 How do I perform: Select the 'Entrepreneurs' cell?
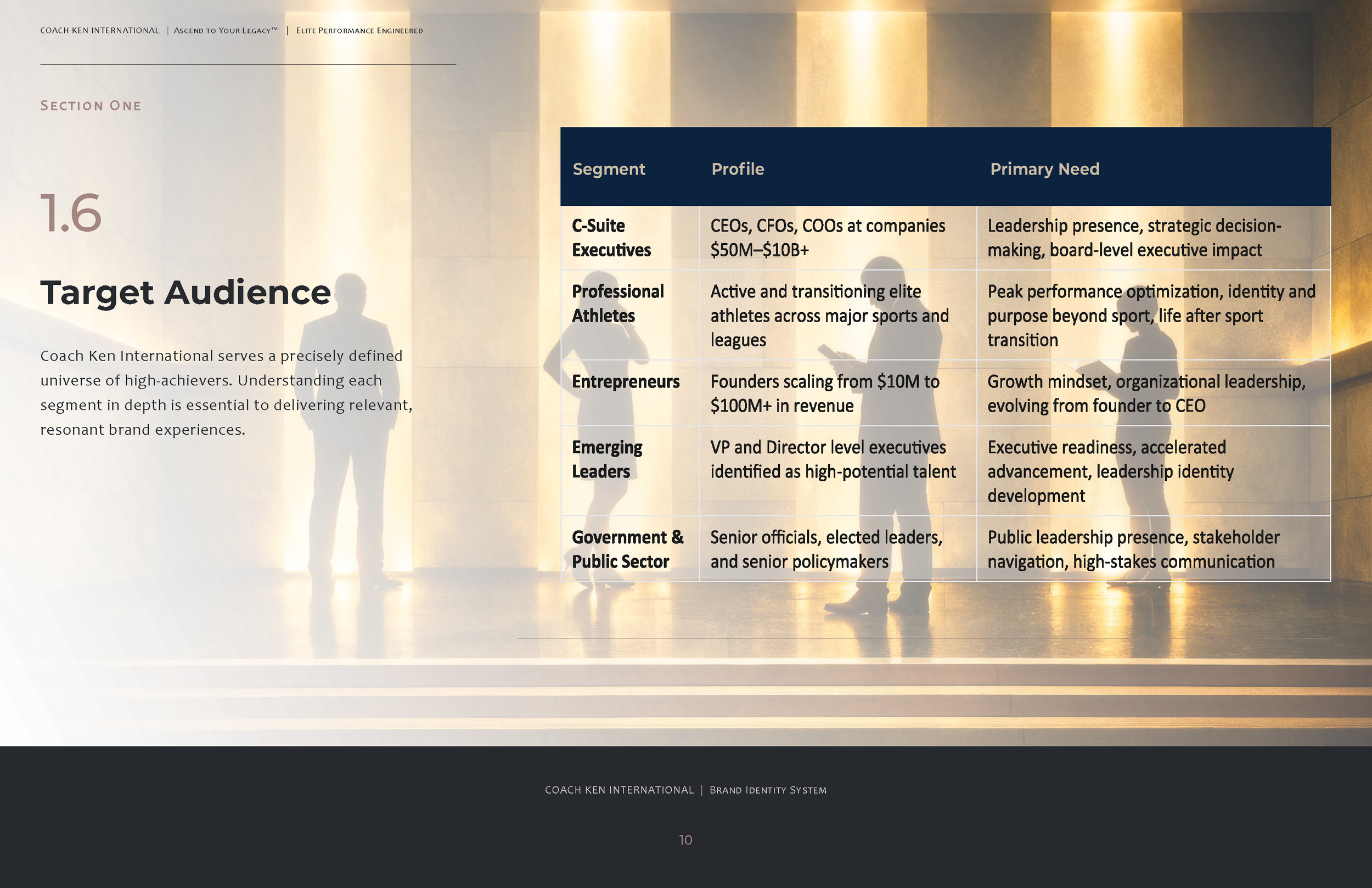630,394
